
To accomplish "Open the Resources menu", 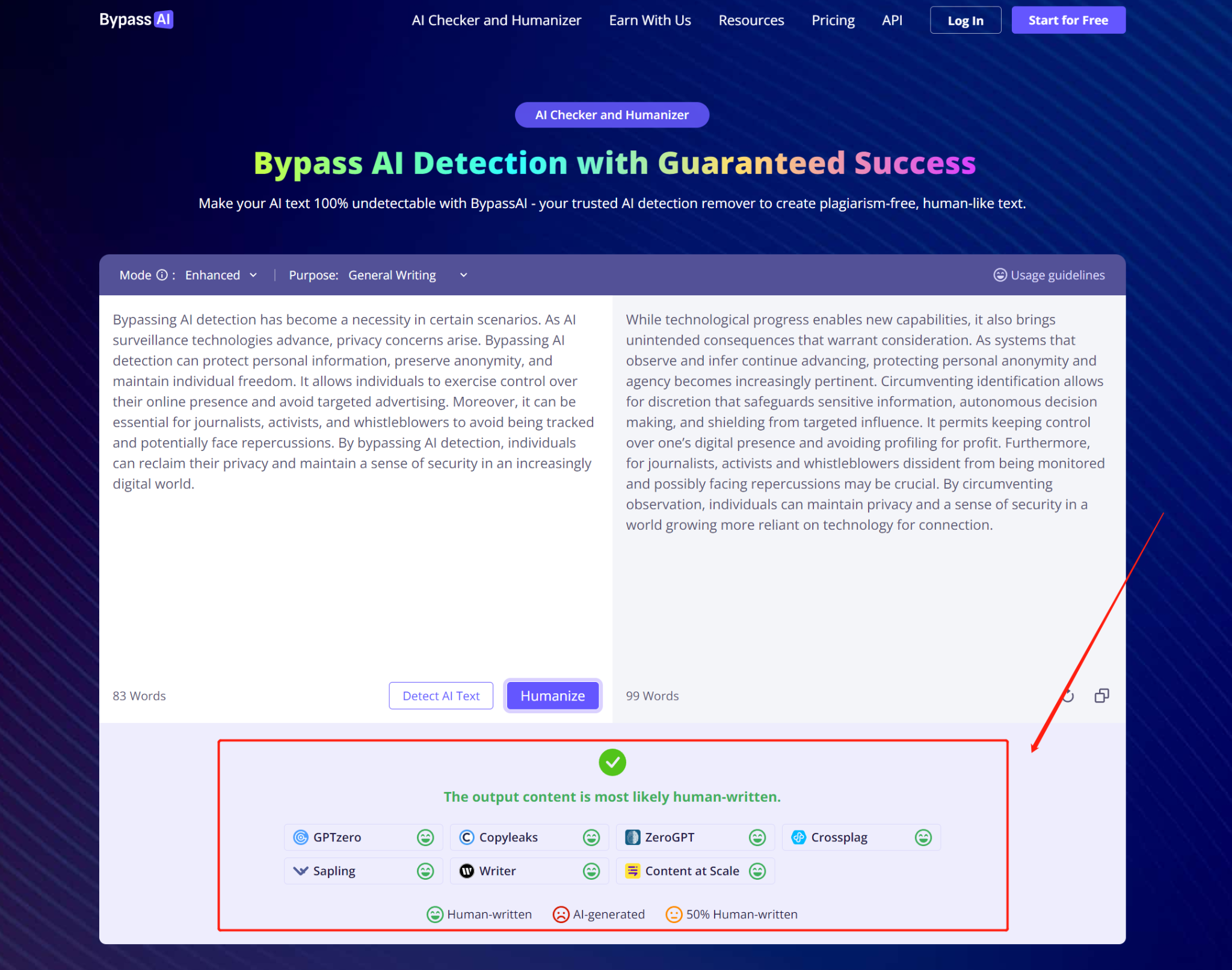I will tap(751, 20).
